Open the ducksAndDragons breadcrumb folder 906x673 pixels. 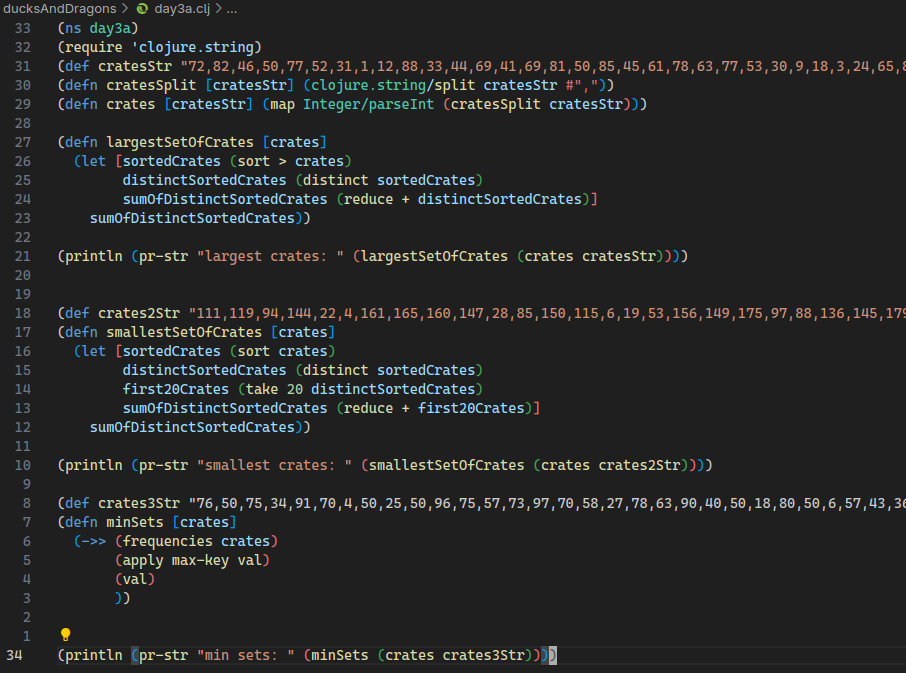coord(60,9)
